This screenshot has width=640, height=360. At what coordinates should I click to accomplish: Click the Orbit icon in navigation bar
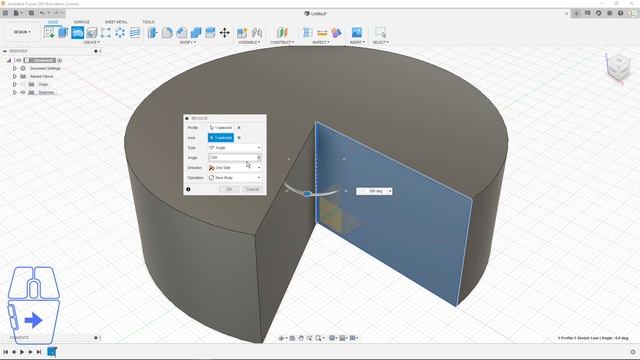(x=281, y=338)
